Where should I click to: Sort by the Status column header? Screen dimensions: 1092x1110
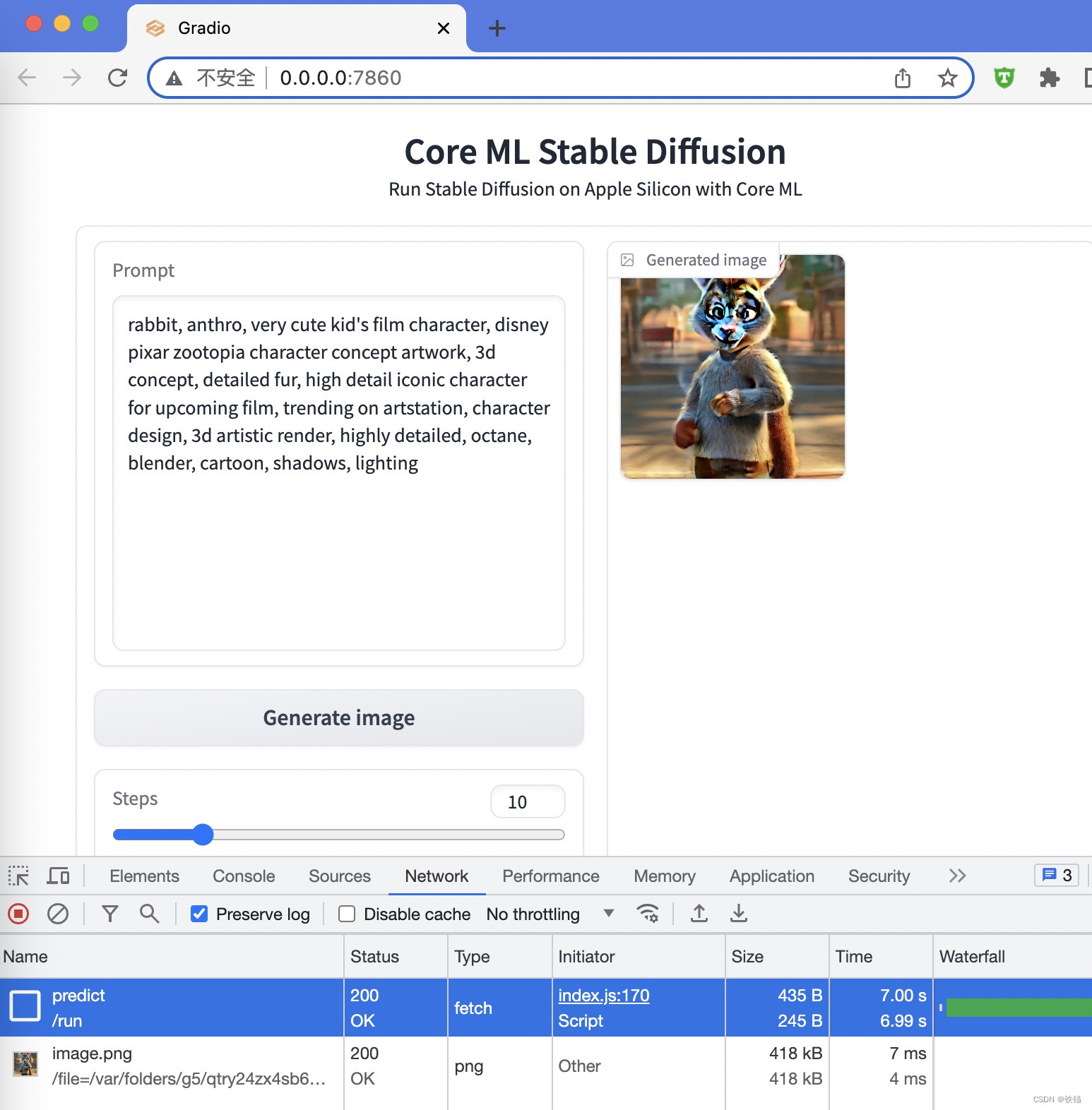[x=396, y=956]
